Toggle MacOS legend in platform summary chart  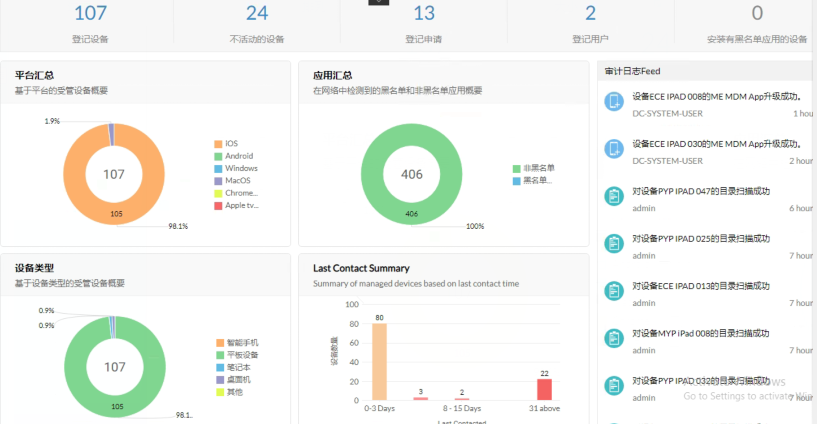(232, 181)
